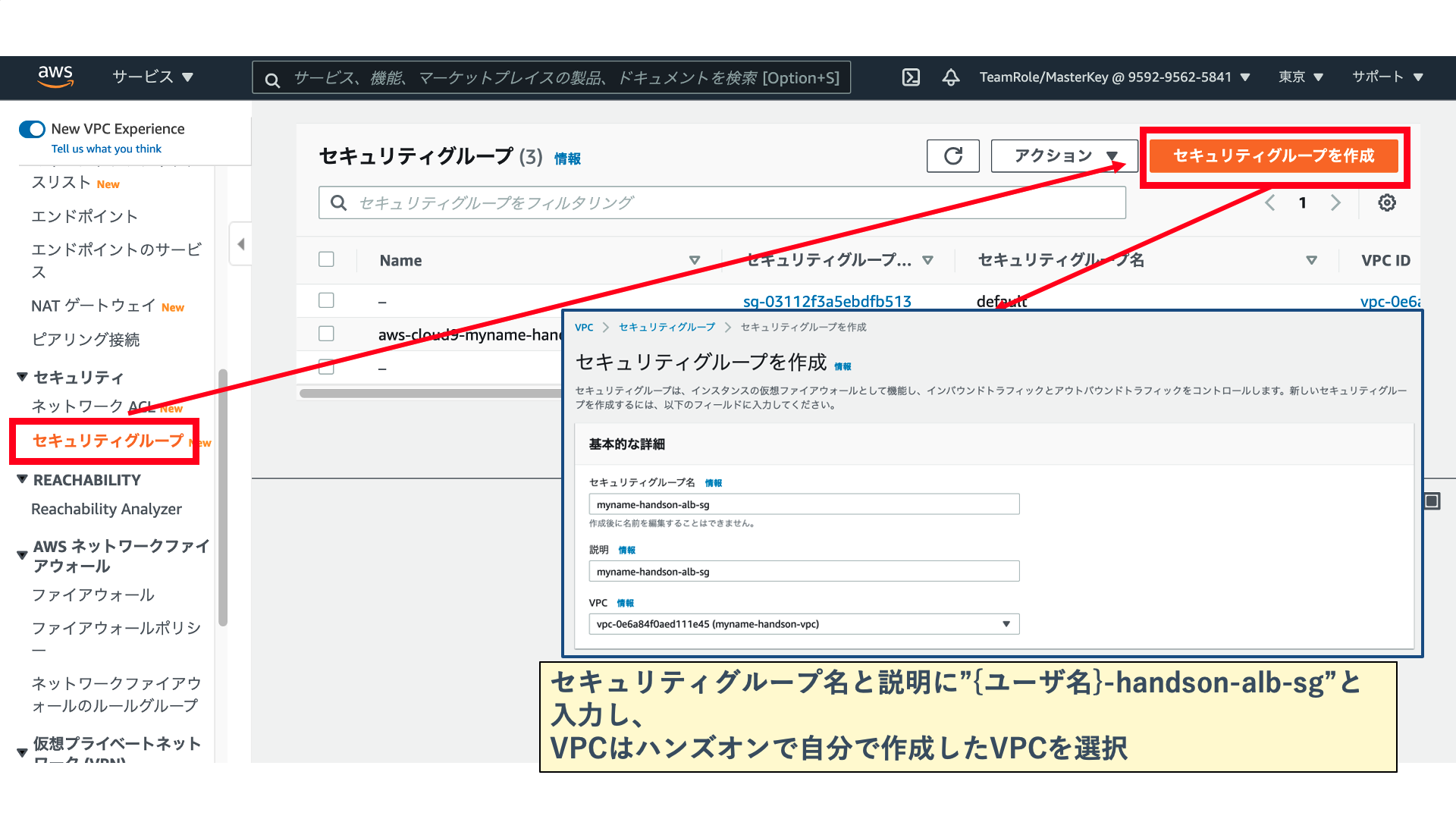The height and width of the screenshot is (819, 1456).
Task: Sort by Name column arrow
Action: click(694, 260)
